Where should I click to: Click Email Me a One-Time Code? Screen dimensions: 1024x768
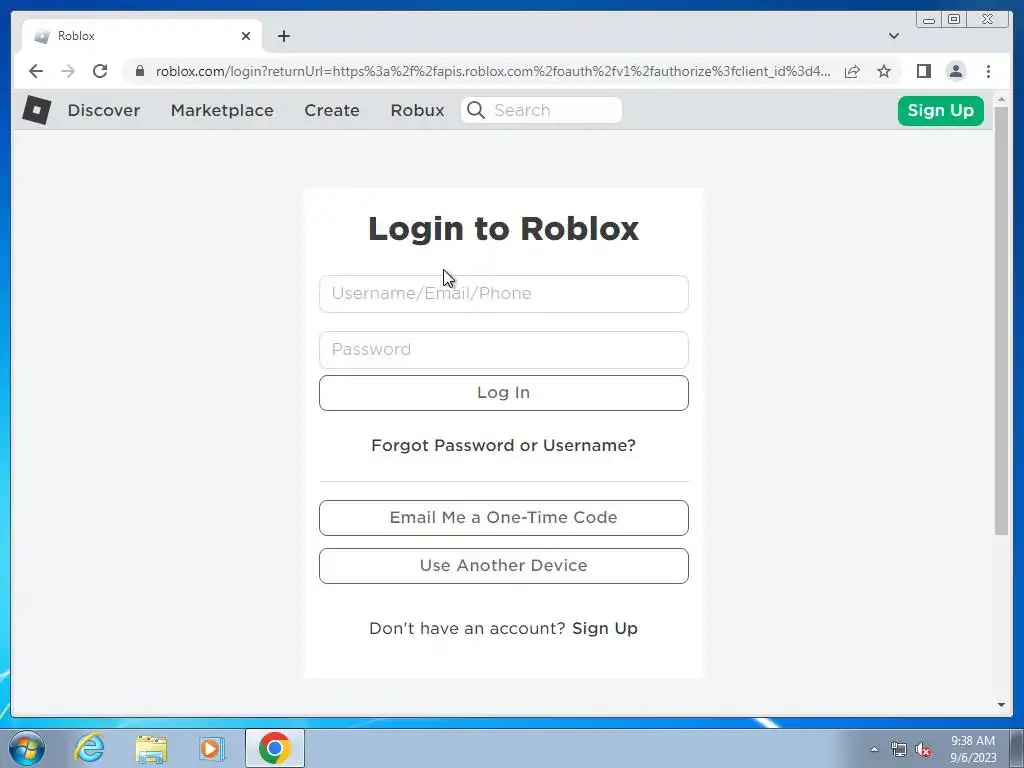[504, 518]
